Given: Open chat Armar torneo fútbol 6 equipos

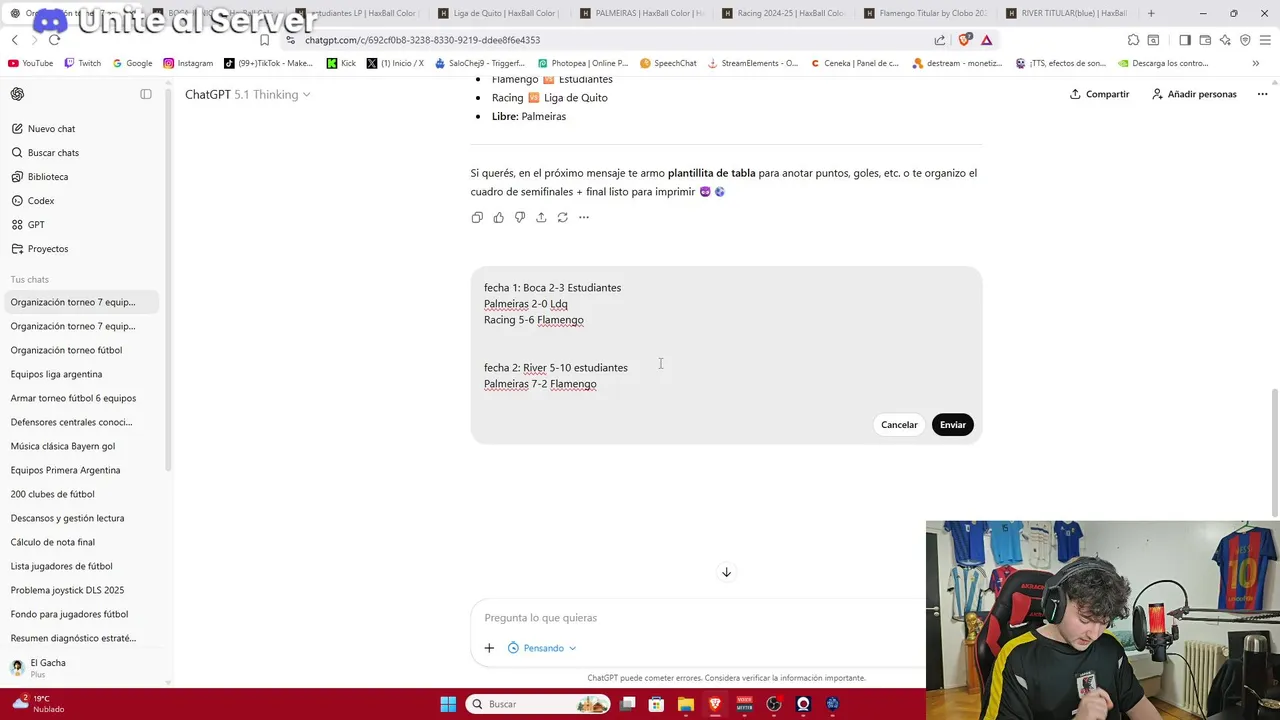Looking at the screenshot, I should (84, 398).
